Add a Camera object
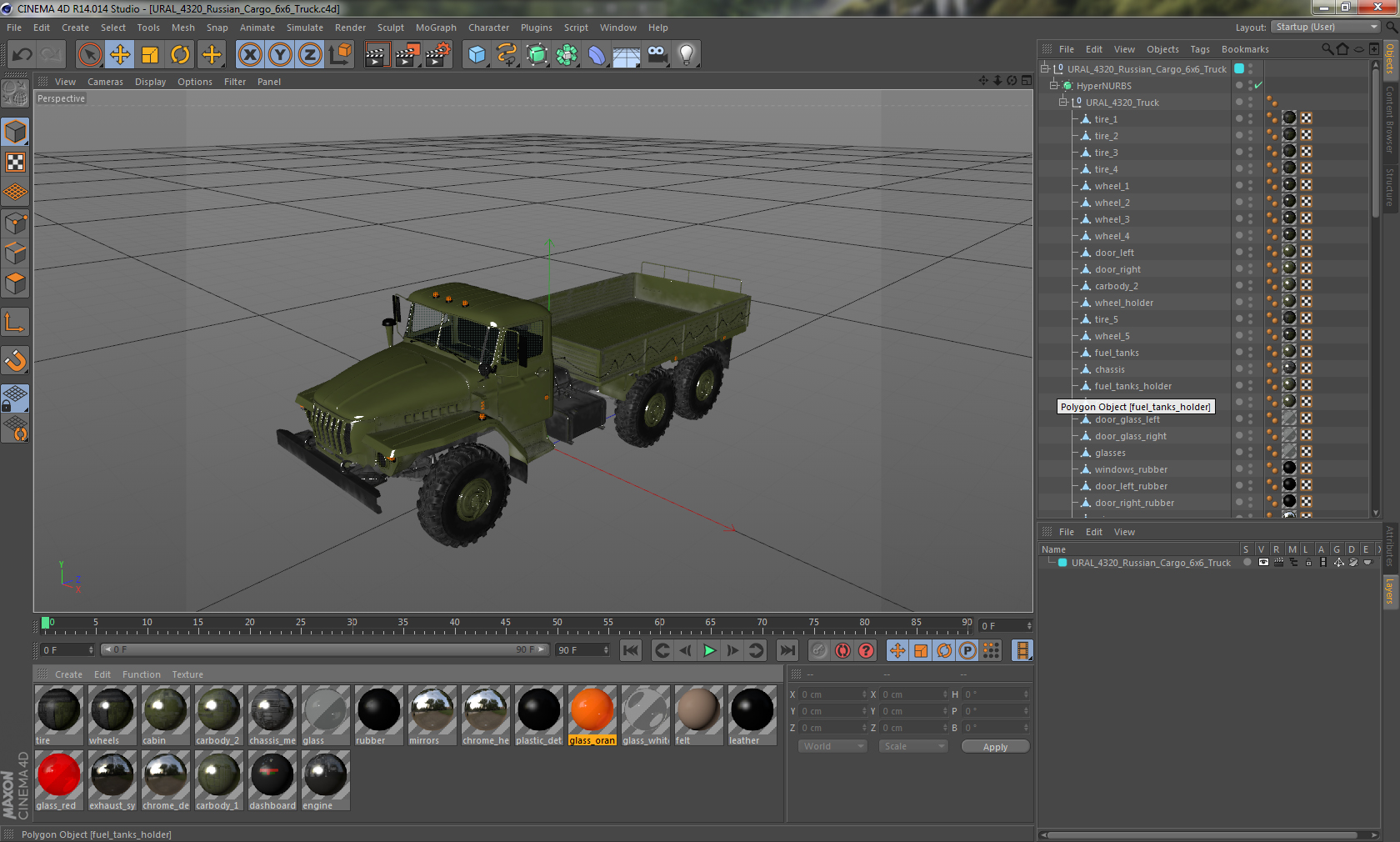Viewport: 1400px width, 842px height. [657, 55]
